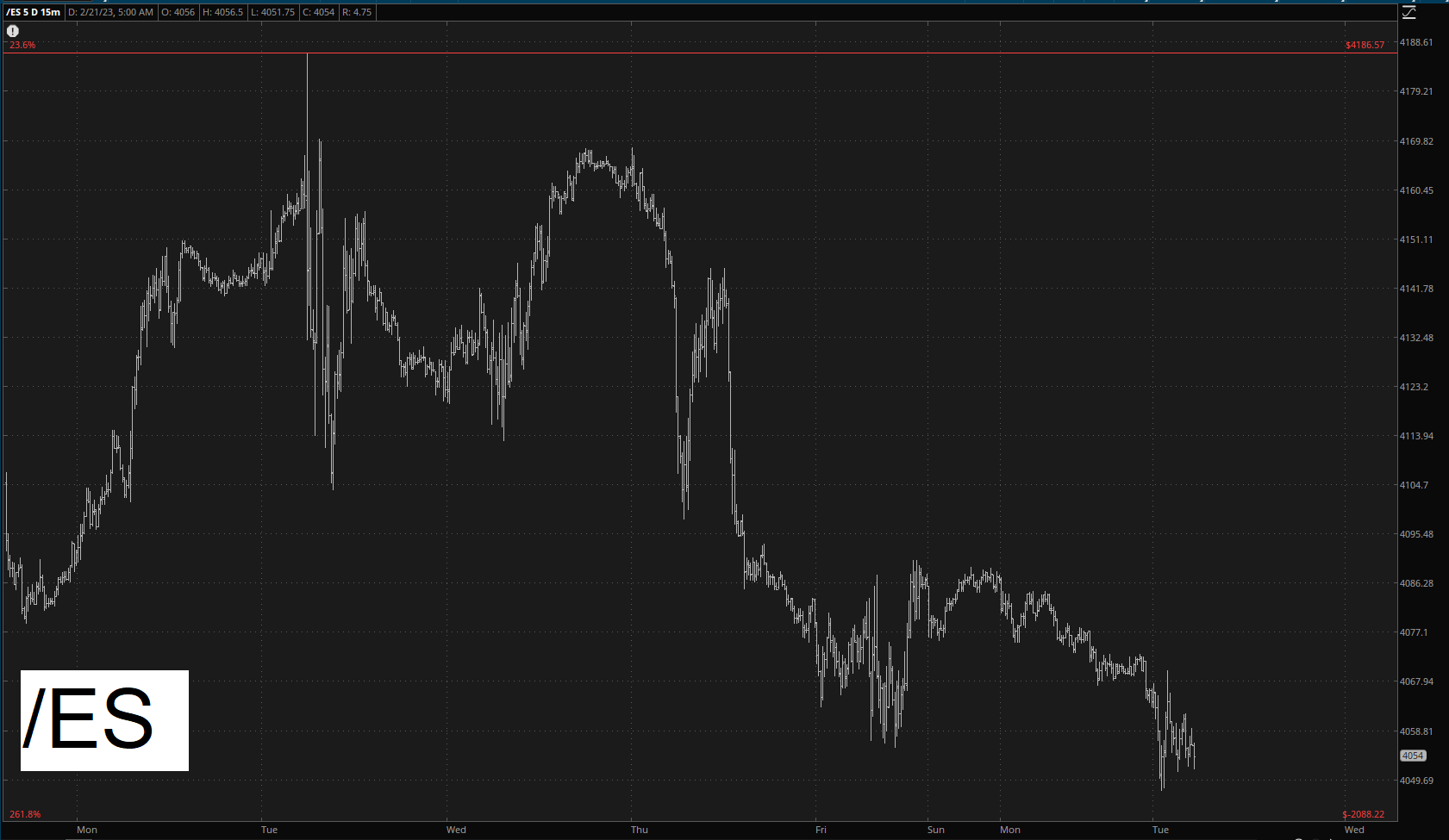Click the low price L: 4051.75 field

click(274, 12)
